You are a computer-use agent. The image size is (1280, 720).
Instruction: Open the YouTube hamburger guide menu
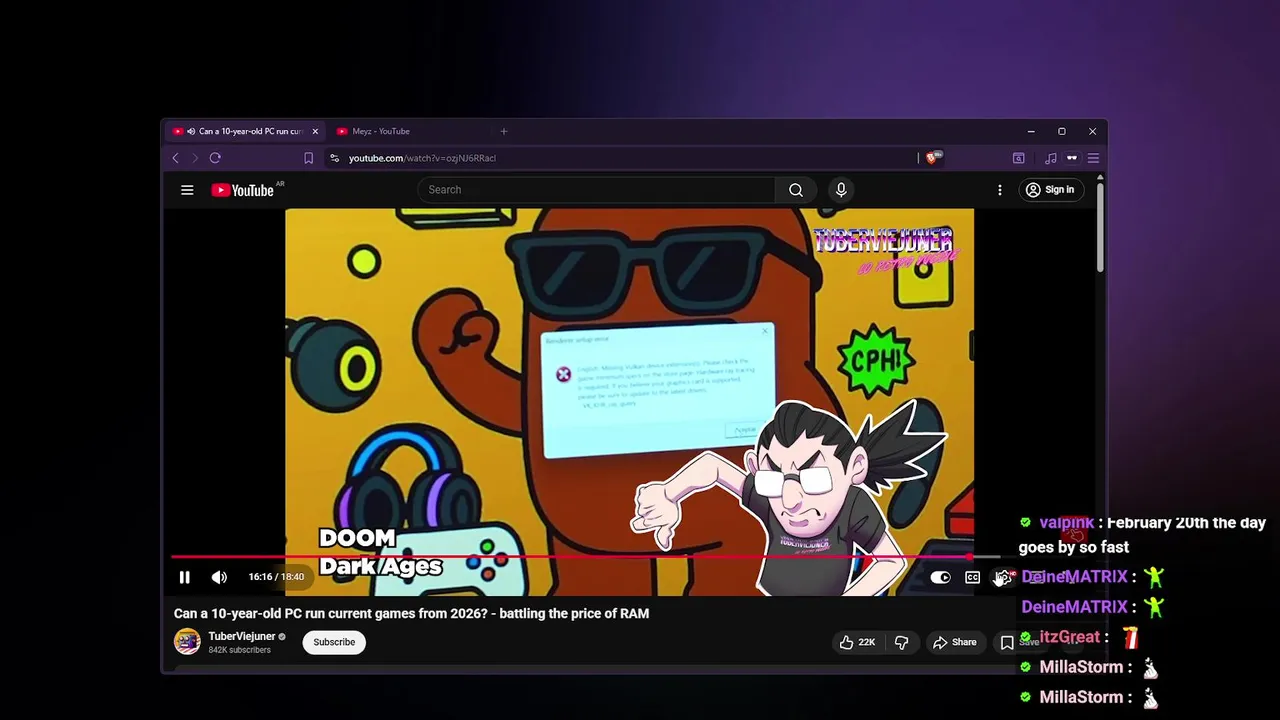pos(187,190)
